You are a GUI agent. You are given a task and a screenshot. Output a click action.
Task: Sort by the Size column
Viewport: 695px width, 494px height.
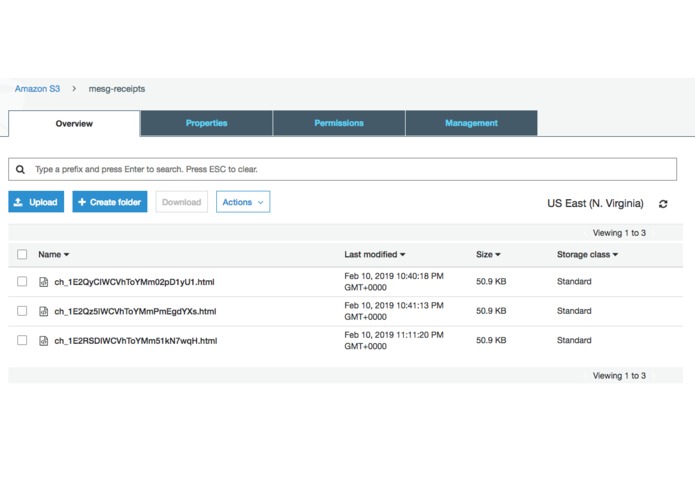click(488, 254)
